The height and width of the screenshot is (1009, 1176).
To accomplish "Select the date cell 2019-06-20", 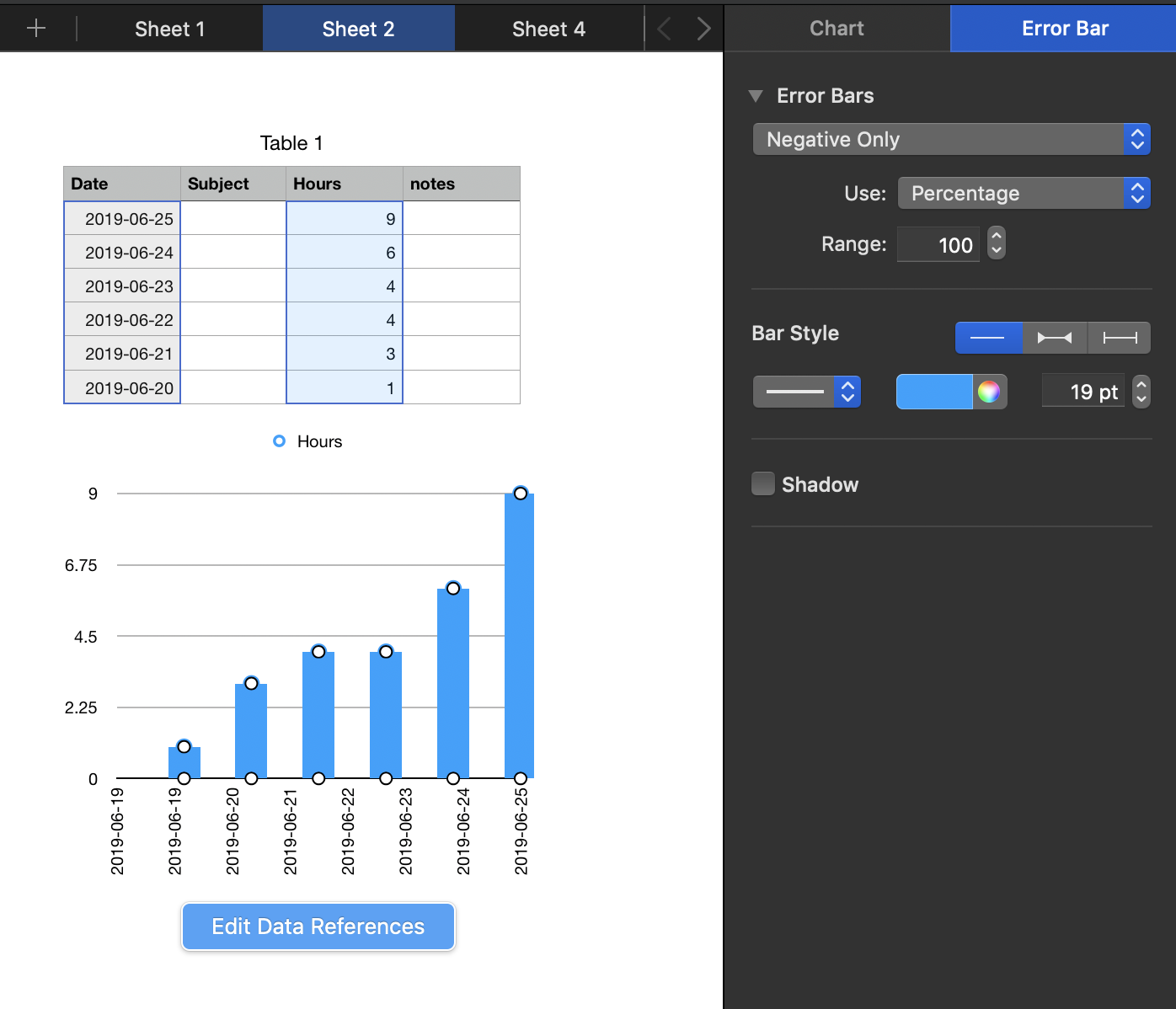I will click(122, 387).
